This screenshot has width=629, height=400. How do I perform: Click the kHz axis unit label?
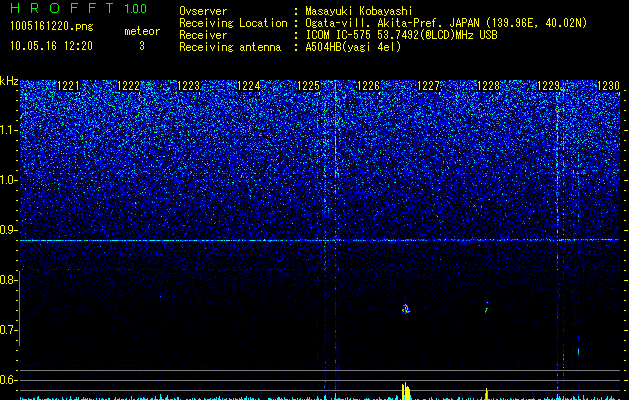pyautogui.click(x=9, y=81)
